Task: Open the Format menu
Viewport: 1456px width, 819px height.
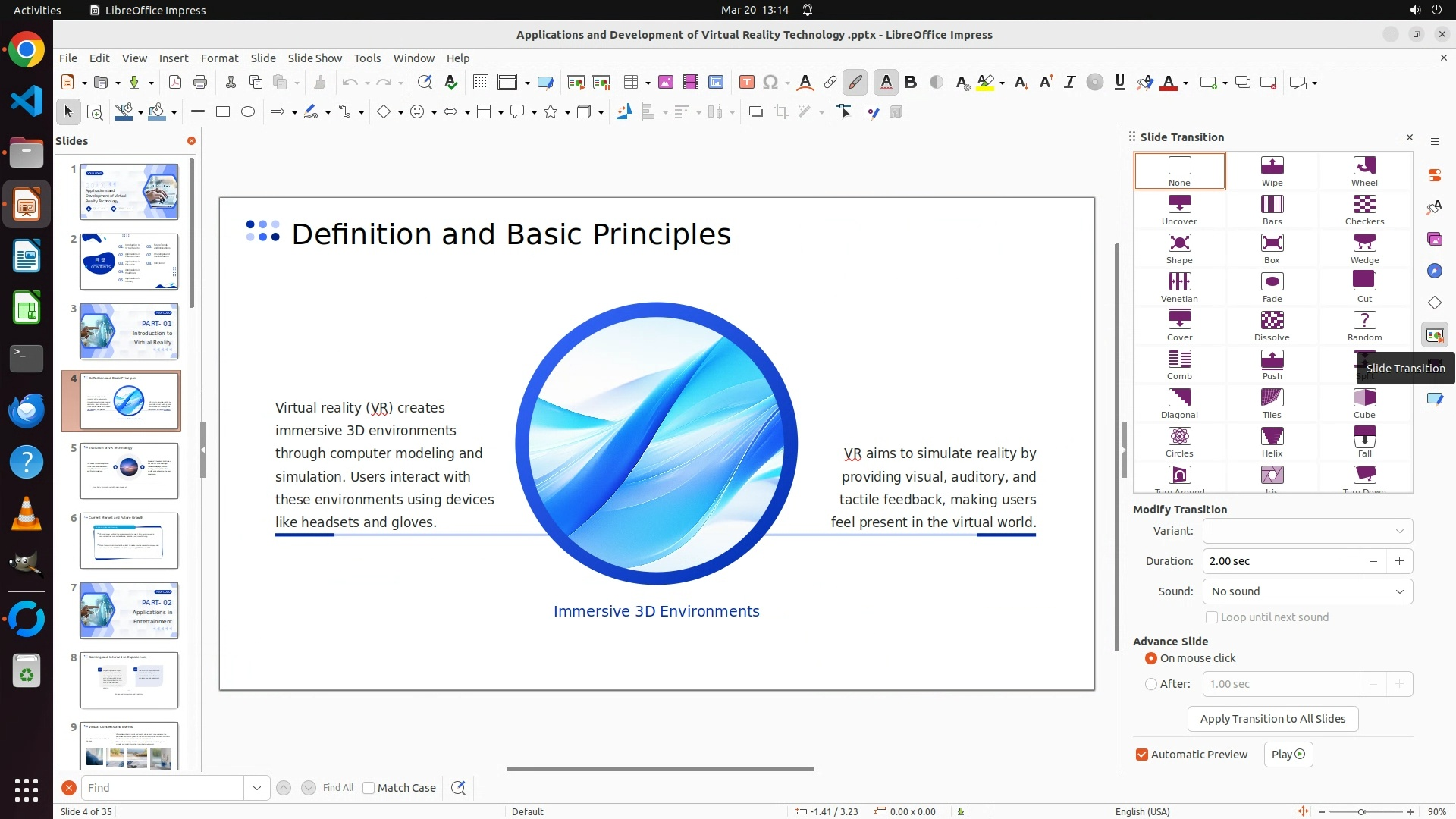Action: pyautogui.click(x=219, y=58)
